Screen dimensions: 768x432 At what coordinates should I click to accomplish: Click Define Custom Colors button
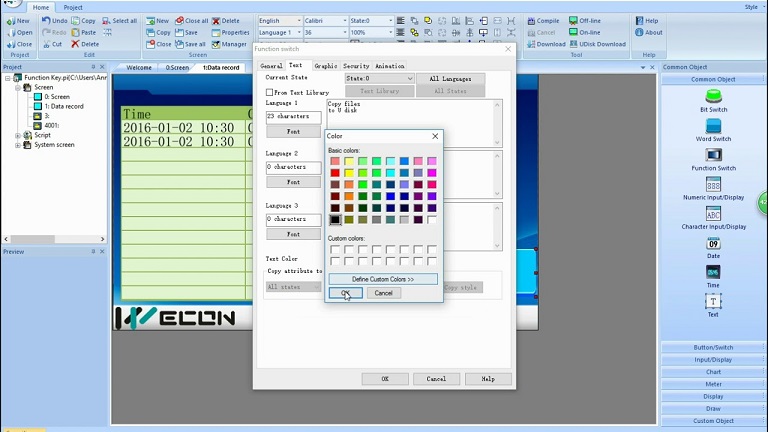[x=382, y=279]
